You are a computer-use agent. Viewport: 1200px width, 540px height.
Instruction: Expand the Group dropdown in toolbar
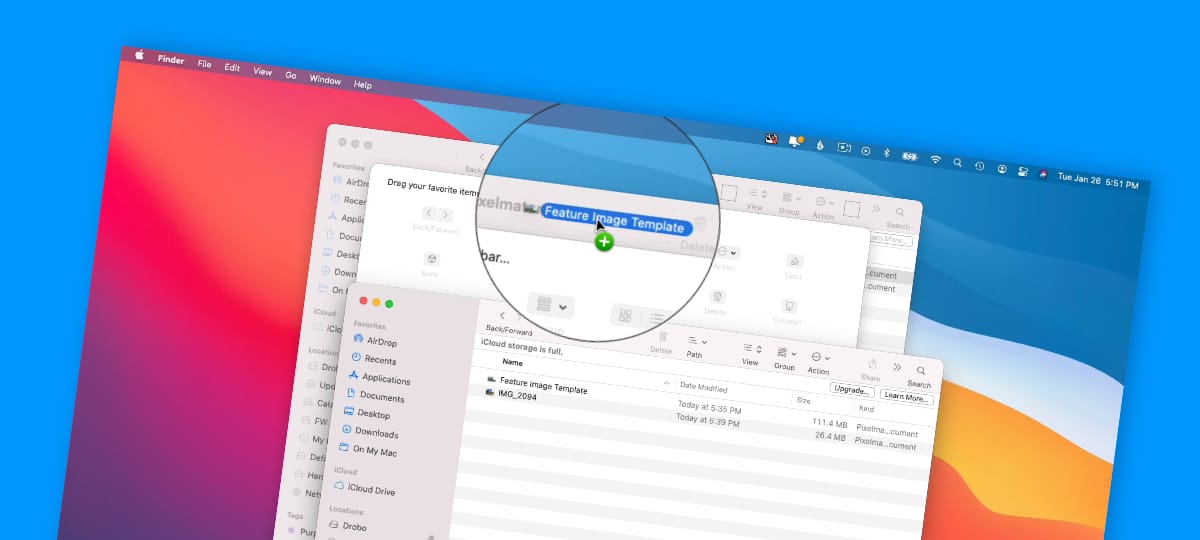pyautogui.click(x=786, y=353)
